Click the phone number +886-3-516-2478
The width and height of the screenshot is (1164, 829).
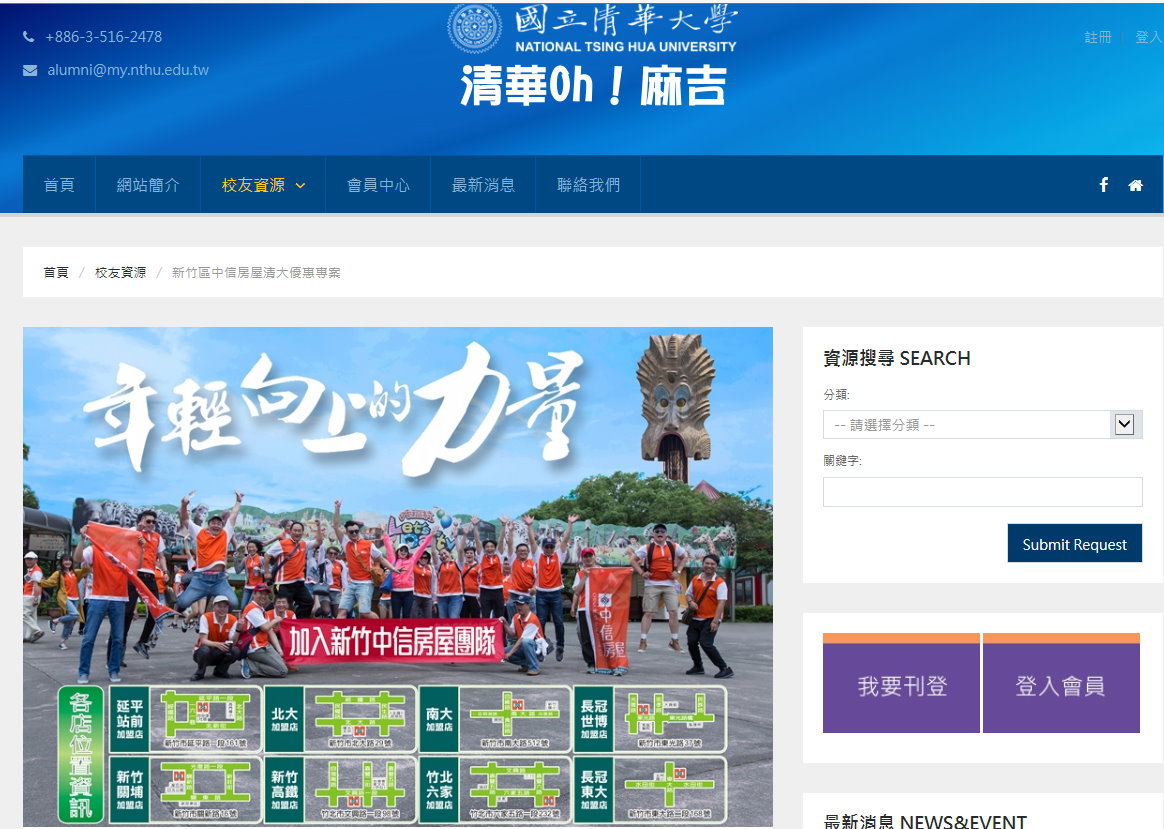point(103,36)
